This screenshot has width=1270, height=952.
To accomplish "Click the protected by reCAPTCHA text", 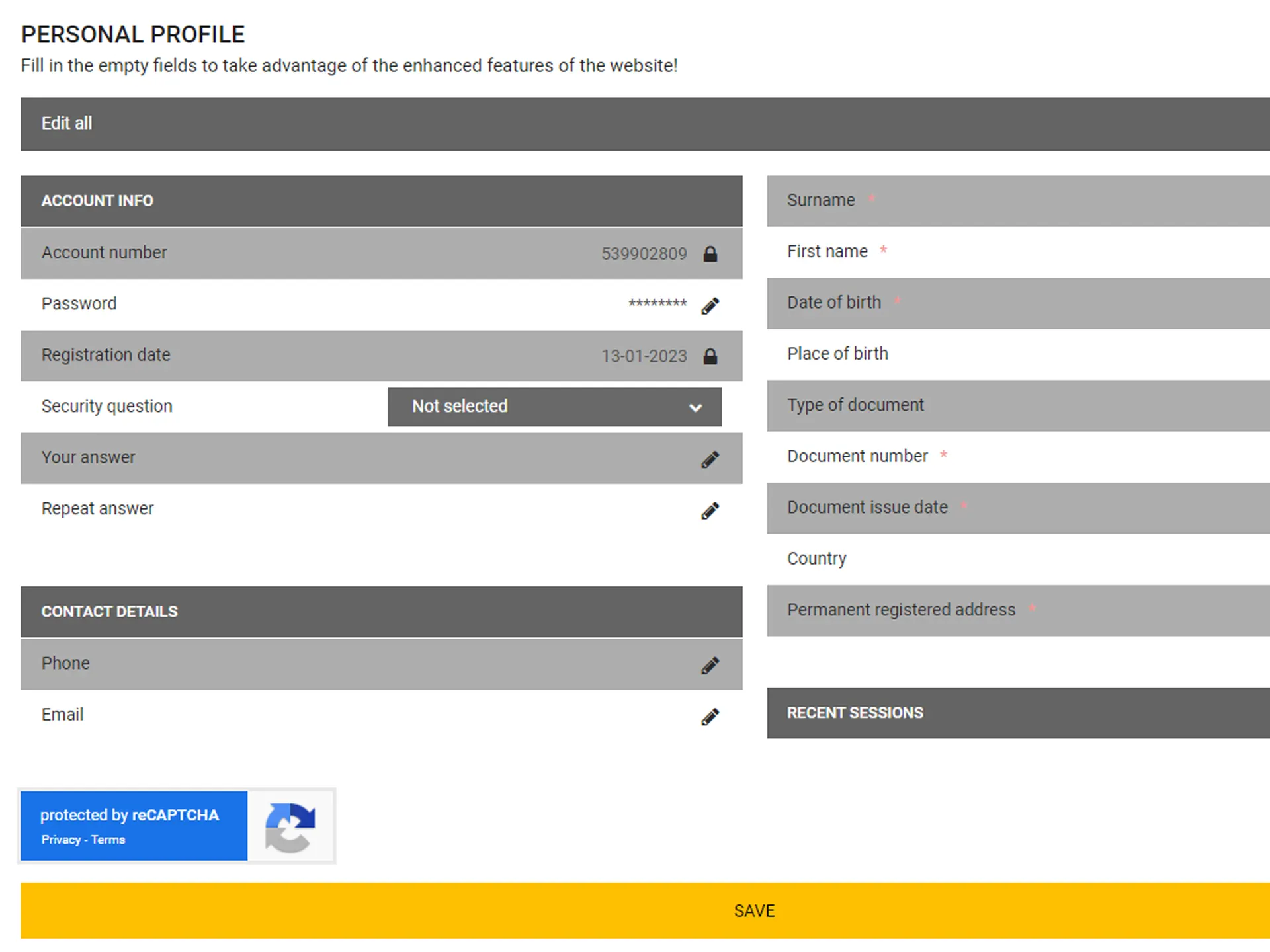I will [x=130, y=815].
